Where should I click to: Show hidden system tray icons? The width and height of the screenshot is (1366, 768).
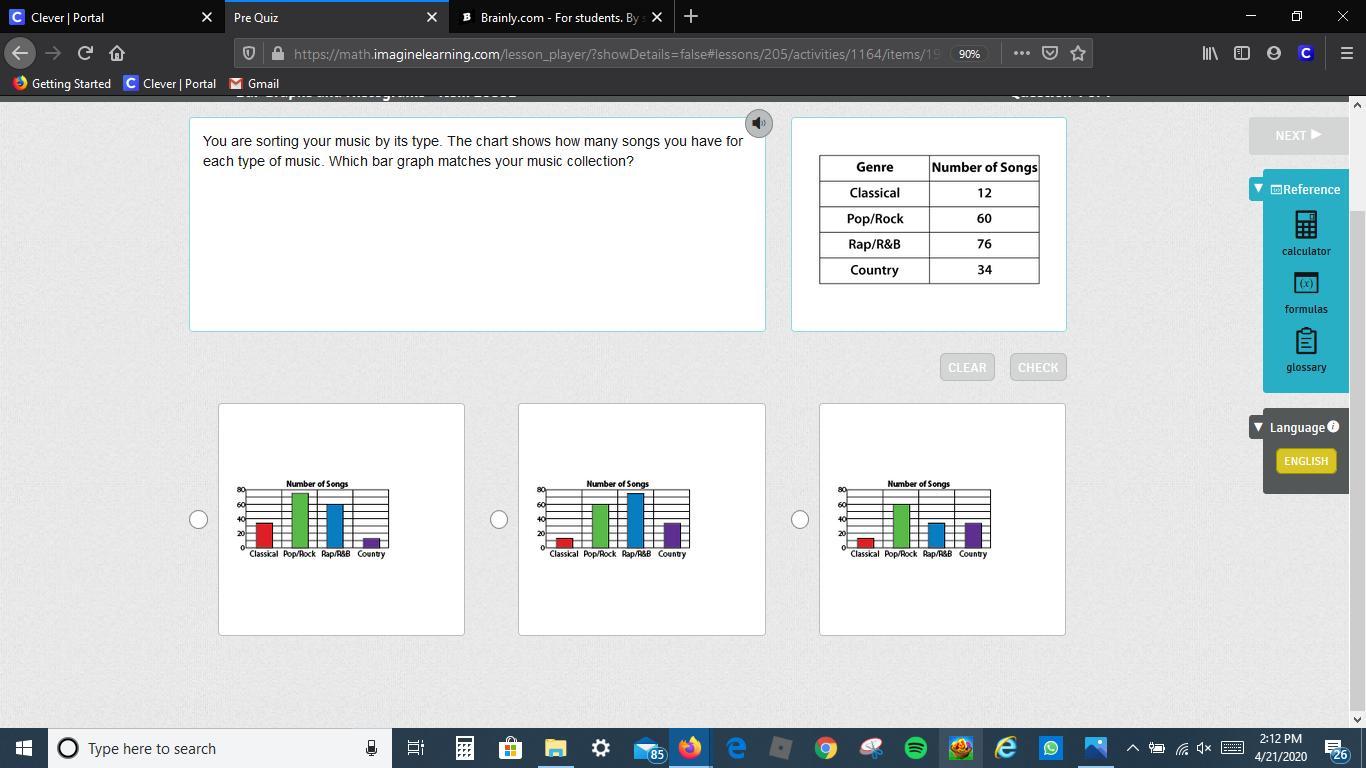pyautogui.click(x=1132, y=748)
